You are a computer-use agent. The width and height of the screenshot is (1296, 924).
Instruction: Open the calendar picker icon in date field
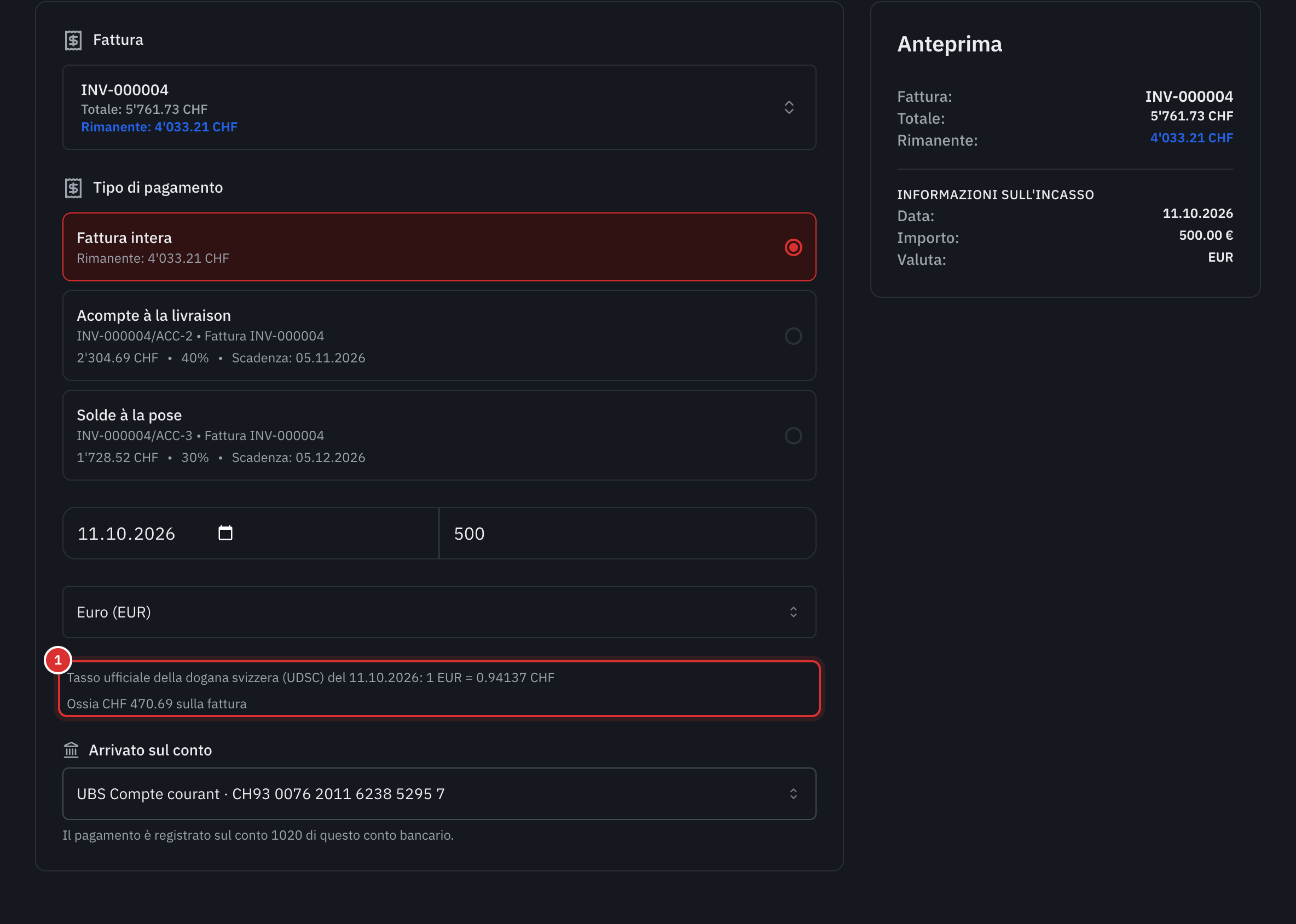coord(225,533)
